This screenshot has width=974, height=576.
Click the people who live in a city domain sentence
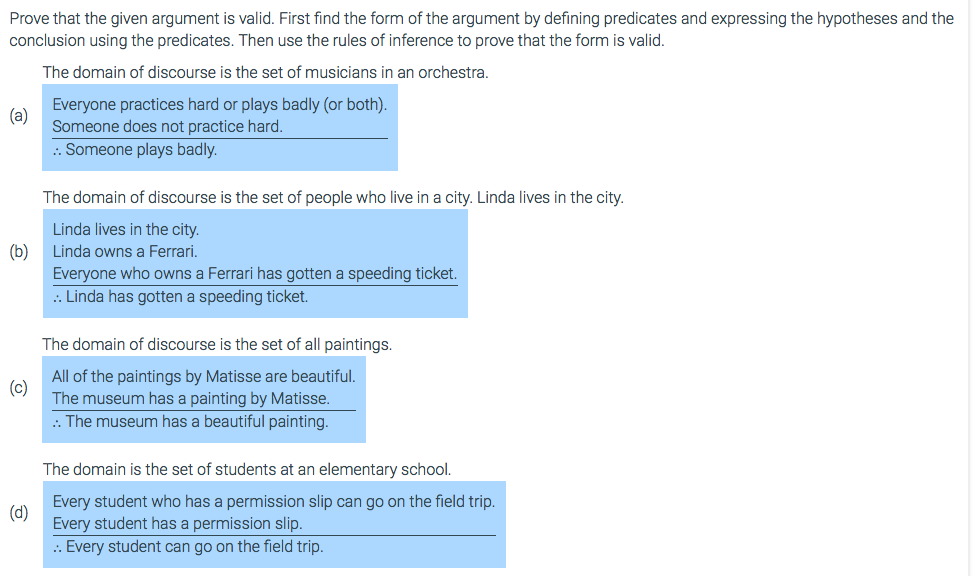coord(333,197)
